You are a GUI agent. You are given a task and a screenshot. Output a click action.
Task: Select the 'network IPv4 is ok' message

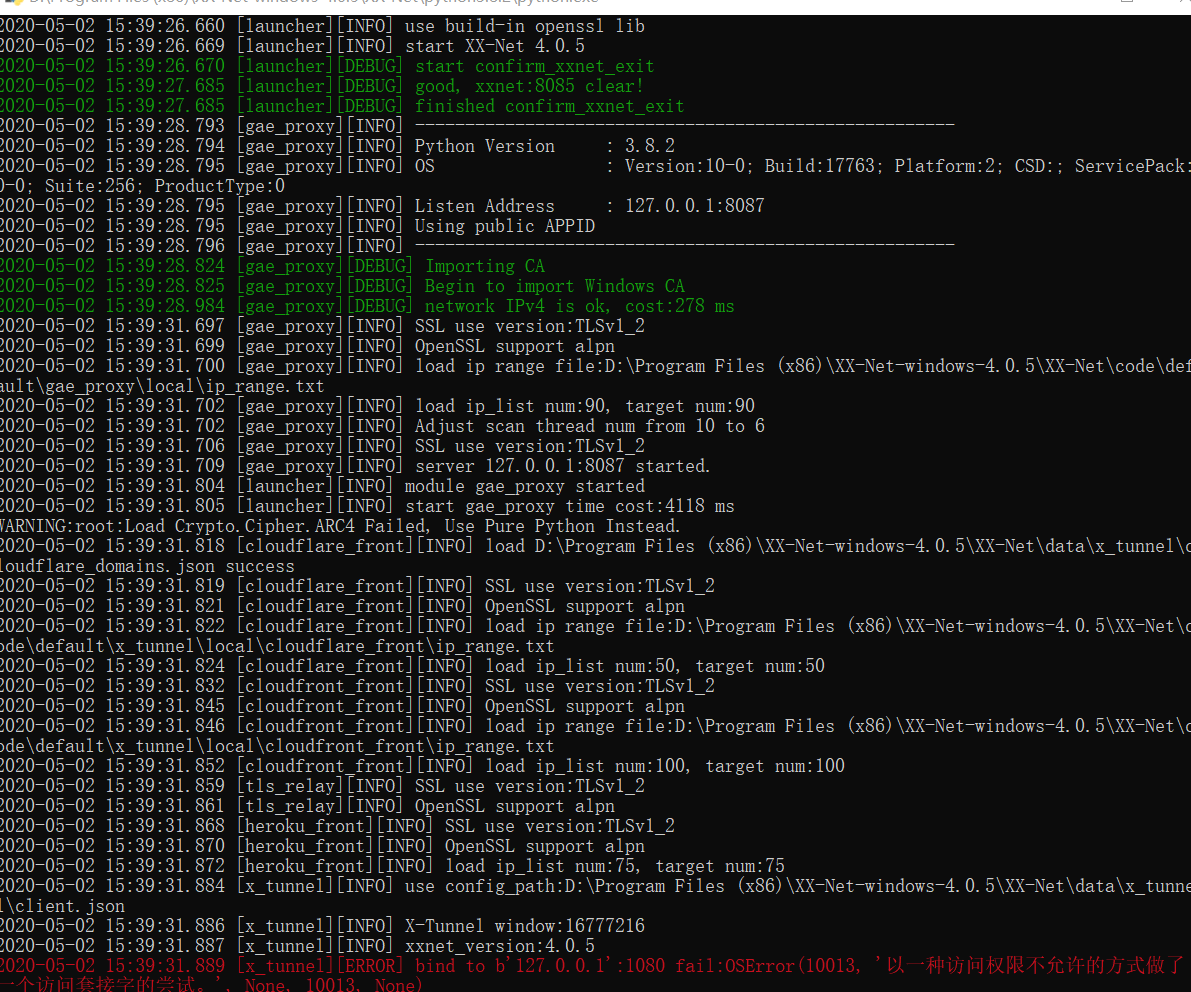(560, 305)
